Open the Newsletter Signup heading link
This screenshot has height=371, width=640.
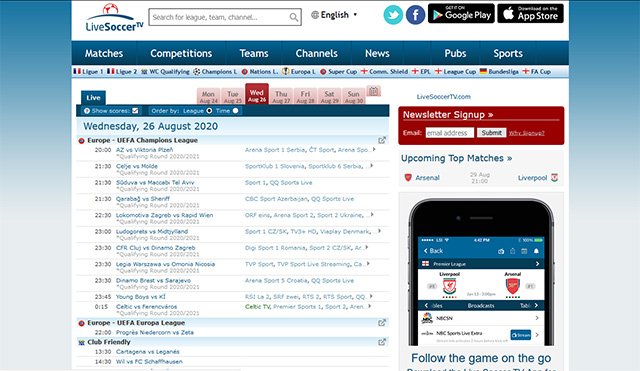click(x=448, y=115)
